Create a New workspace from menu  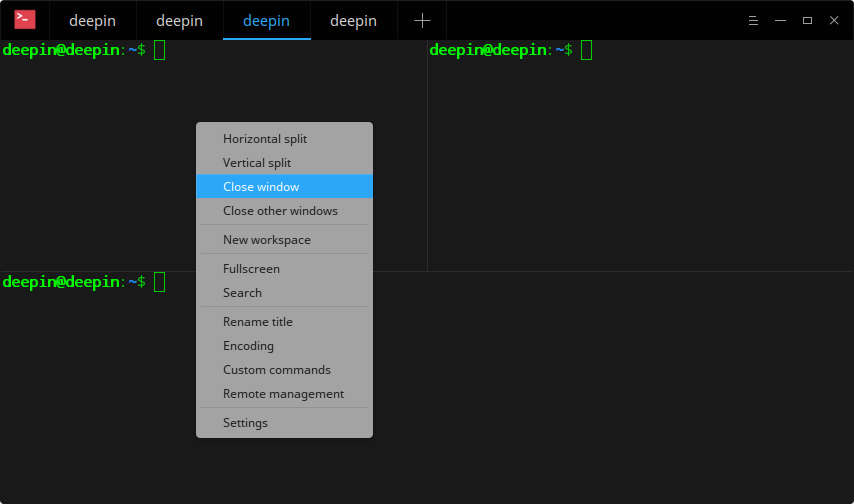(267, 240)
